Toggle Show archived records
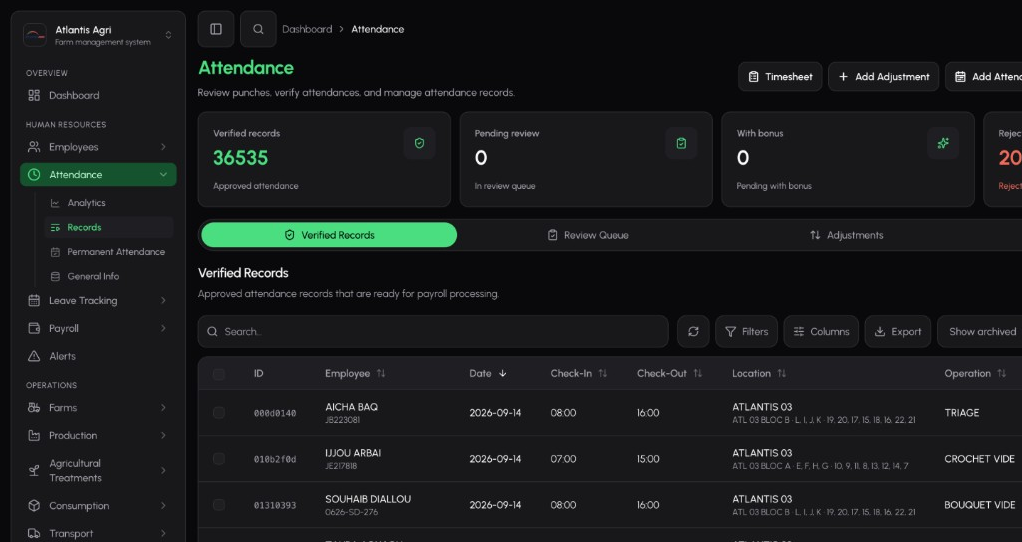Viewport: 1022px width, 542px height. 982,332
